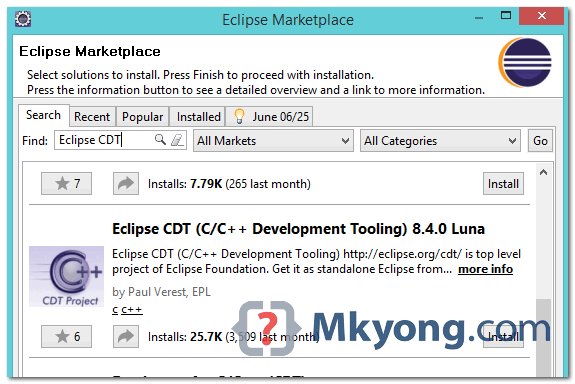Share the Eclipse CDT 8.4.0 Luna entry
Viewport: 575px width, 384px height.
pos(126,336)
